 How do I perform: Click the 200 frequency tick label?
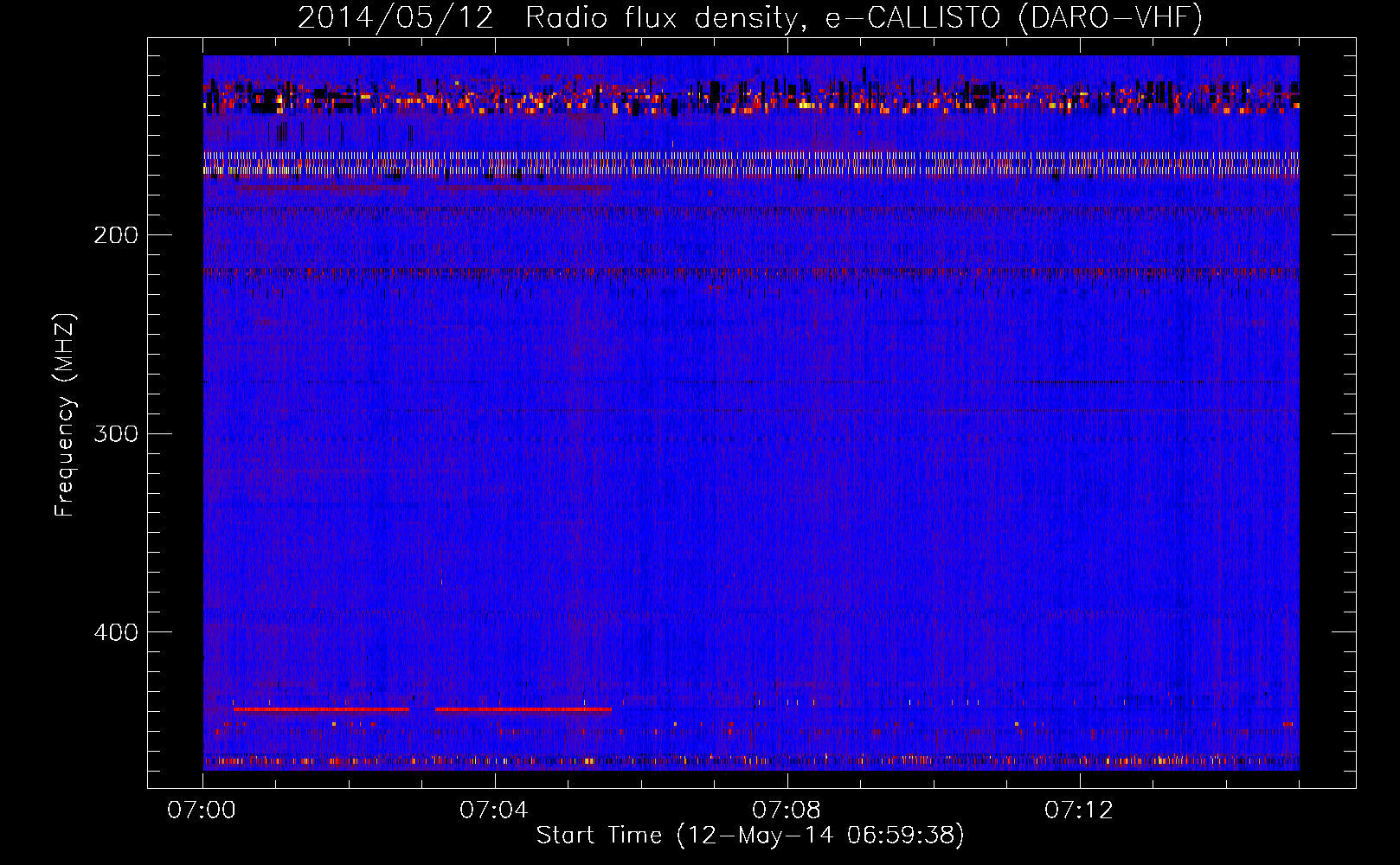pyautogui.click(x=116, y=235)
